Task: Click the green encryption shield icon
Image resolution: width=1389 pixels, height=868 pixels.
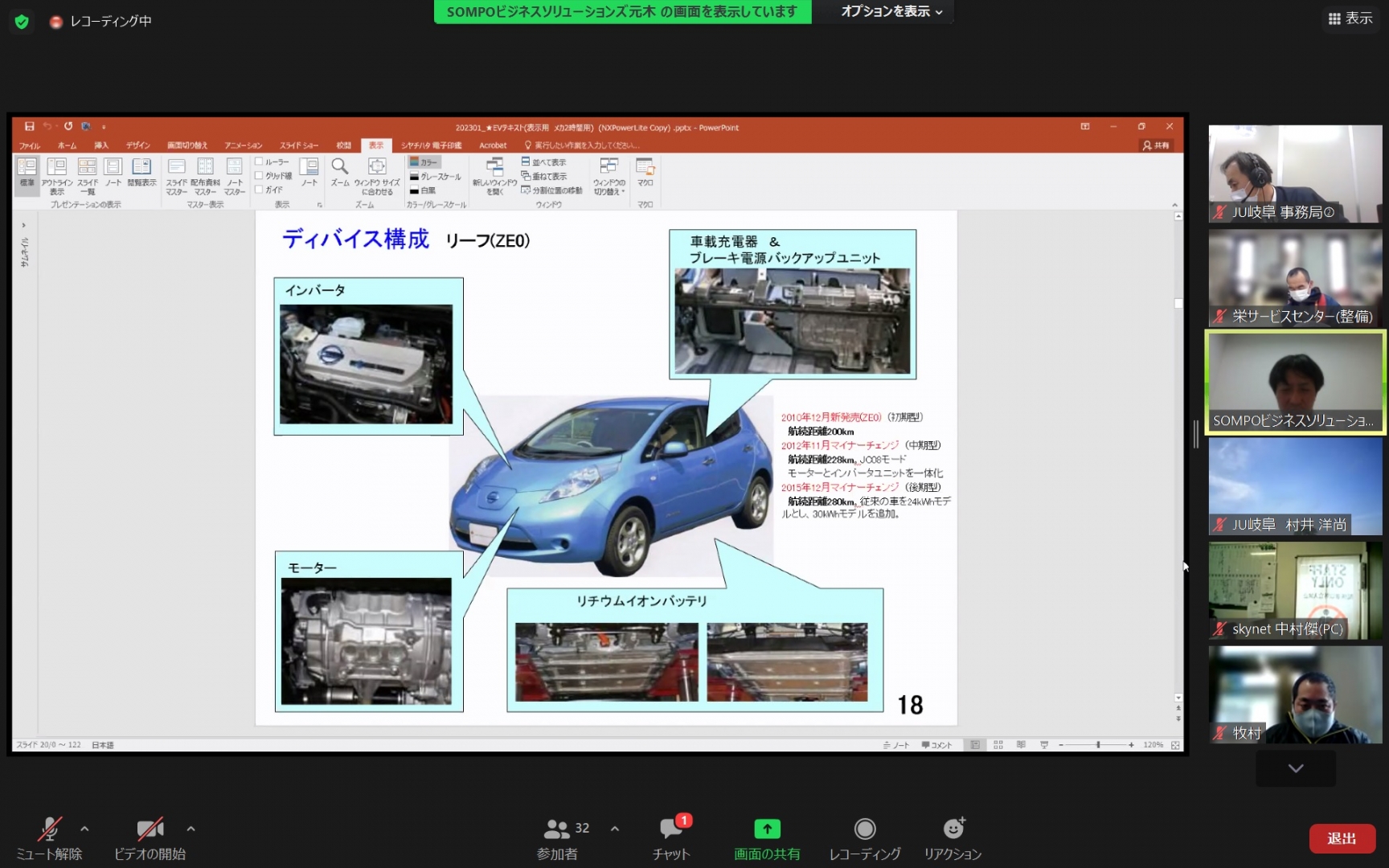Action: pos(22,22)
